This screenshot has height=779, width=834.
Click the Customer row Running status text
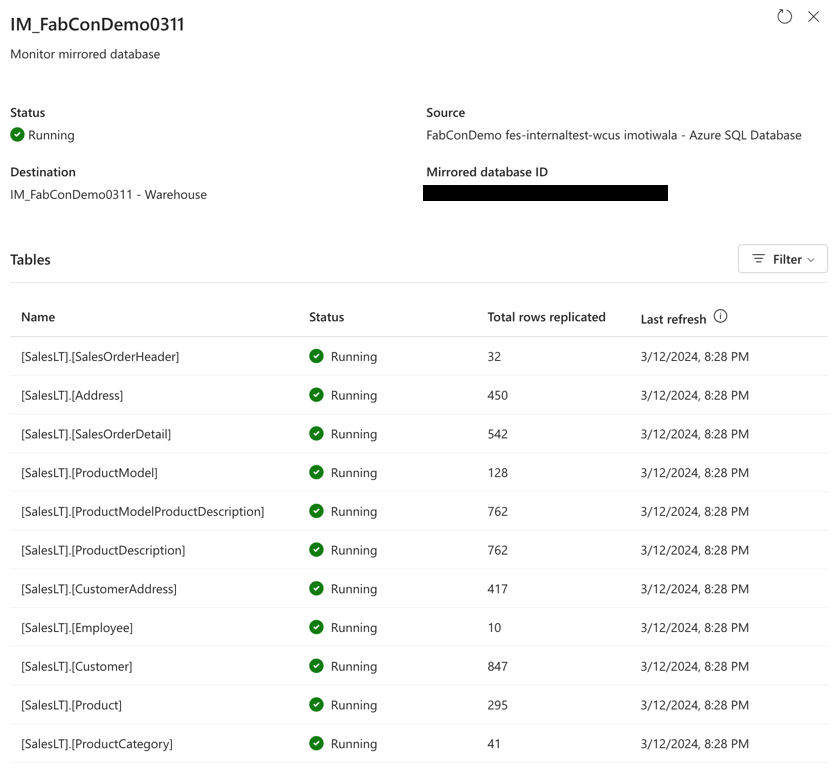354,667
